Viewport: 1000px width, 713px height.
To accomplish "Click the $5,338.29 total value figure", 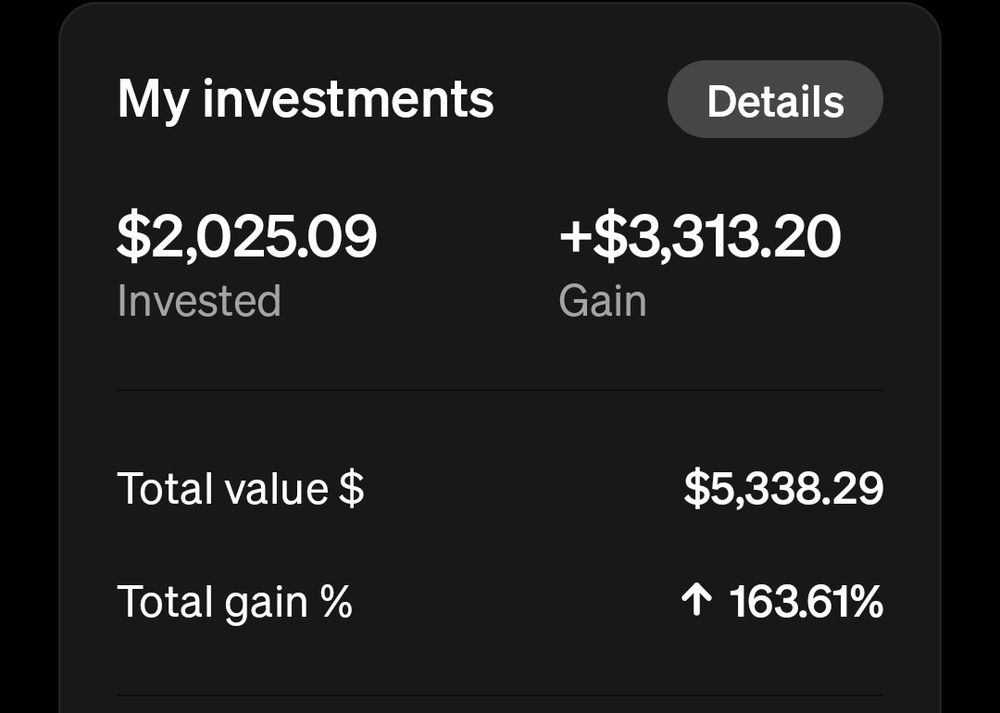I will click(783, 489).
